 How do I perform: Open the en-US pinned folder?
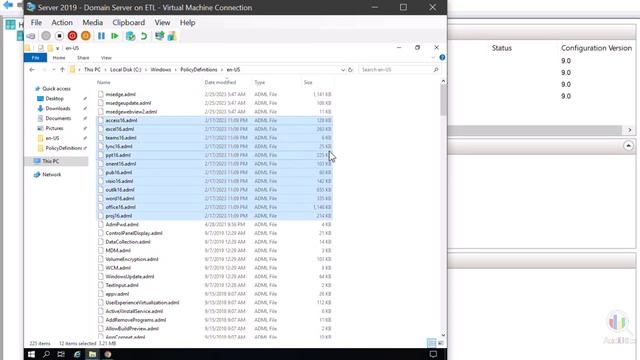[52, 138]
